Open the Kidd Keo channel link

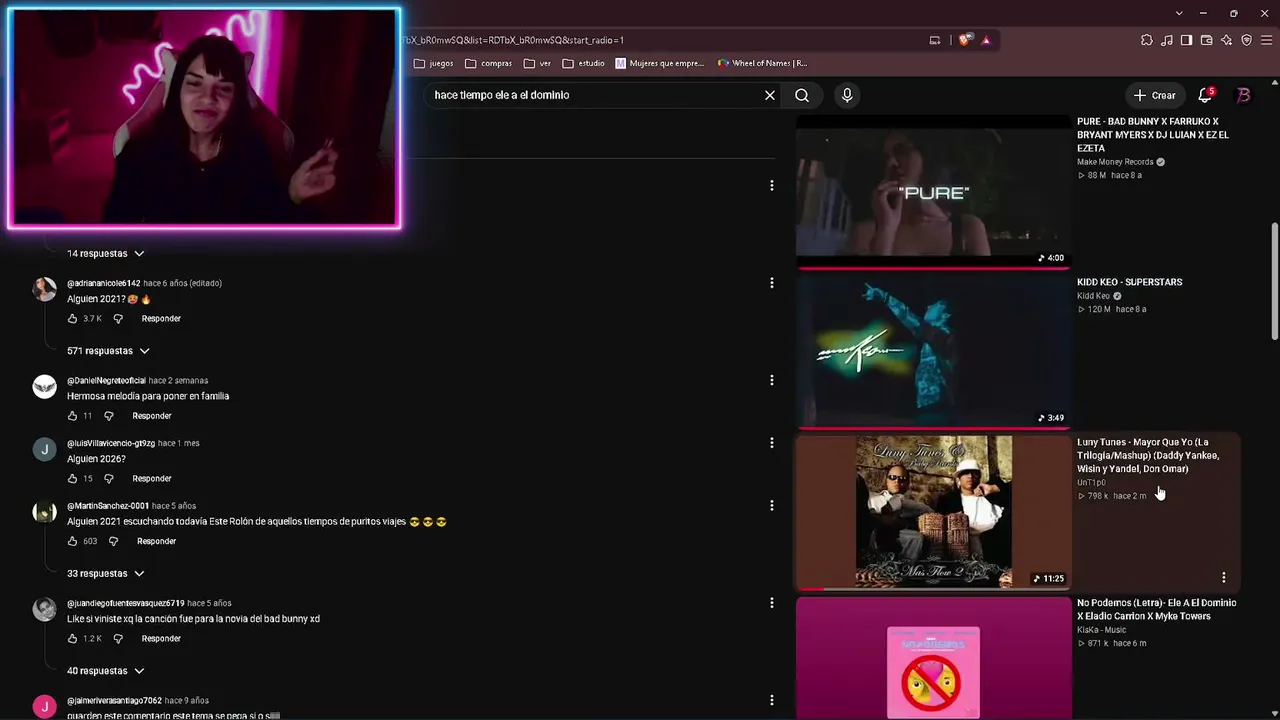click(1093, 296)
